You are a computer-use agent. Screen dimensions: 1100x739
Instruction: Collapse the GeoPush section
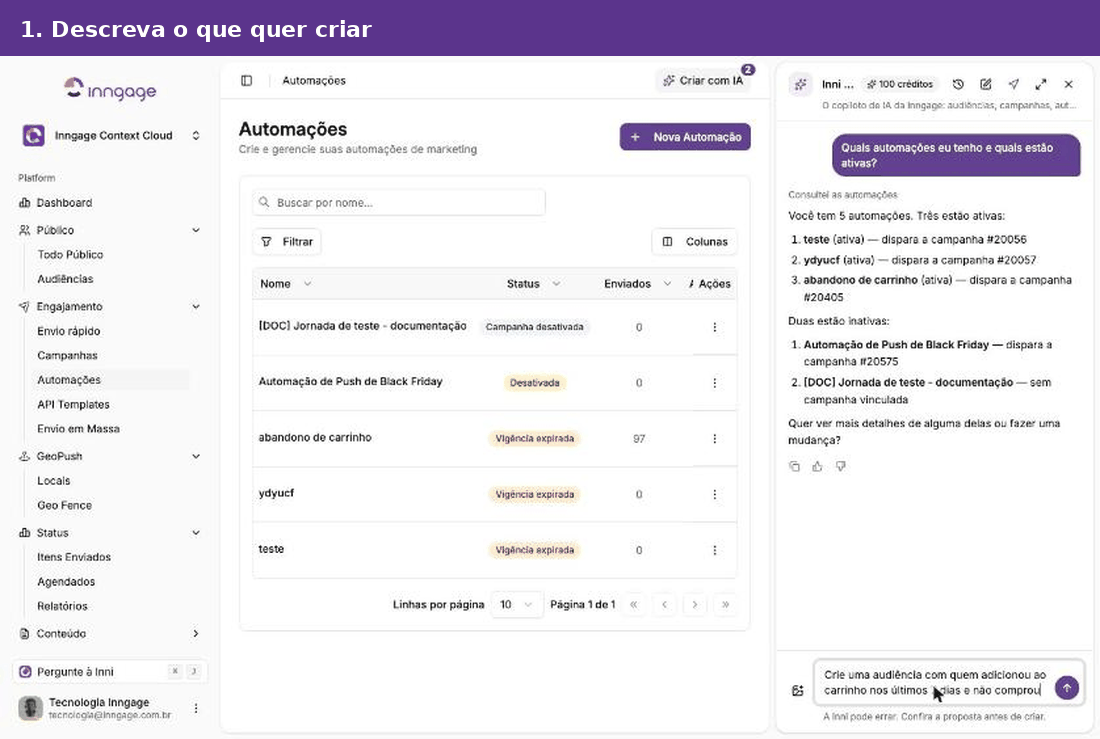pyautogui.click(x=196, y=456)
